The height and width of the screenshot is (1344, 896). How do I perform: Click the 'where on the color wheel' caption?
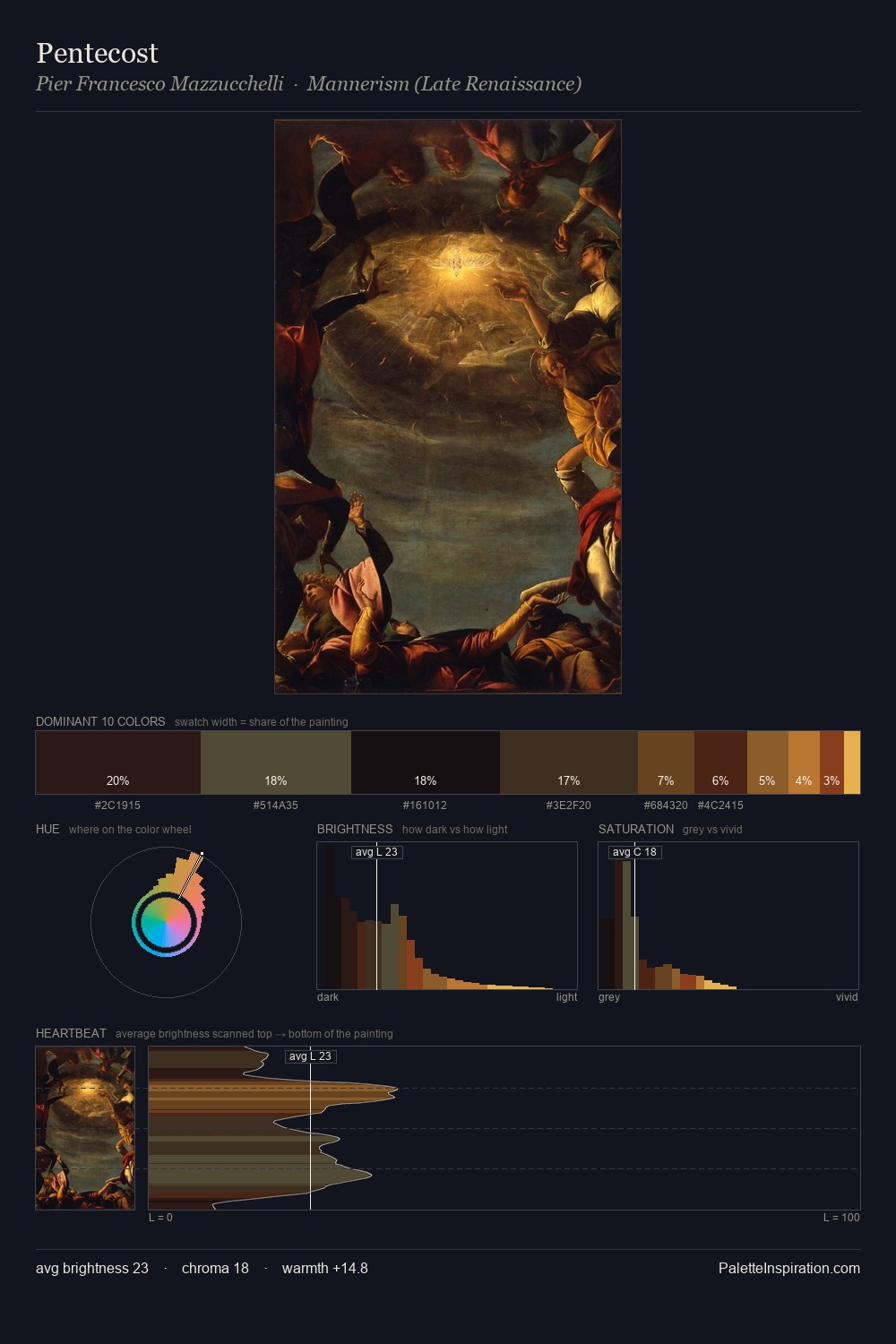[x=130, y=830]
